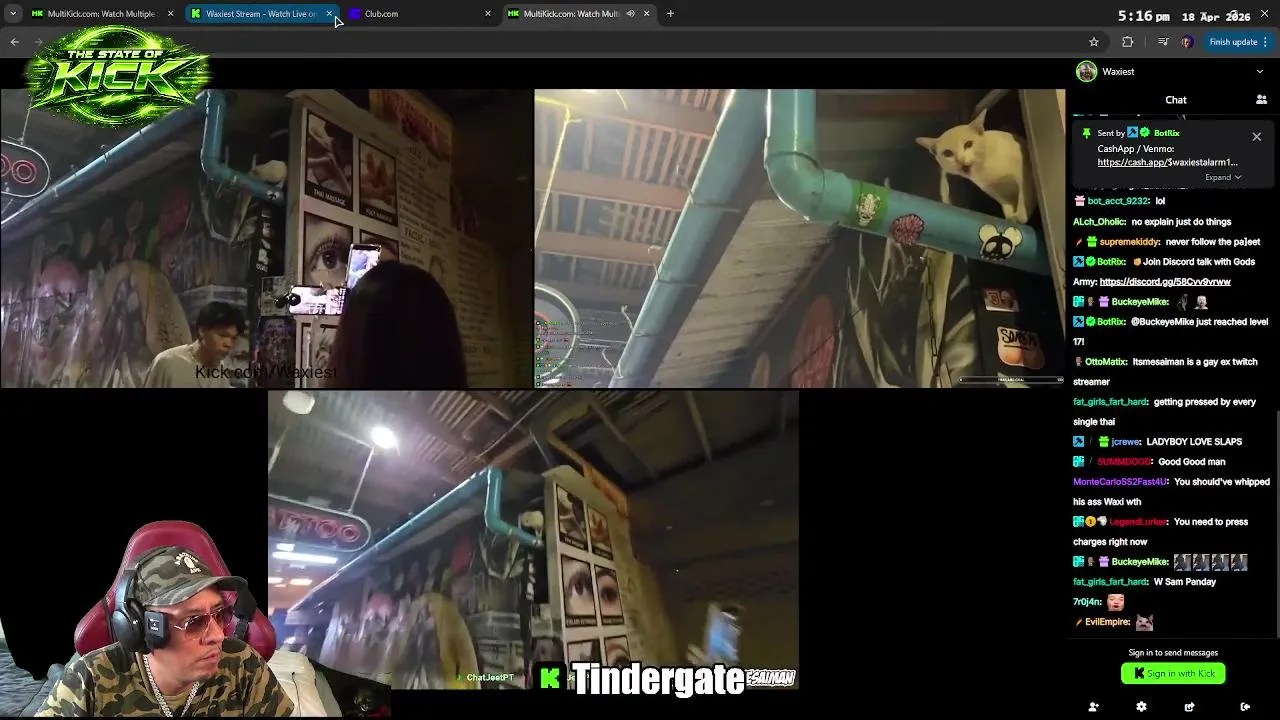Image resolution: width=1280 pixels, height=720 pixels.
Task: Click Sign in with Kick button
Action: pos(1173,674)
